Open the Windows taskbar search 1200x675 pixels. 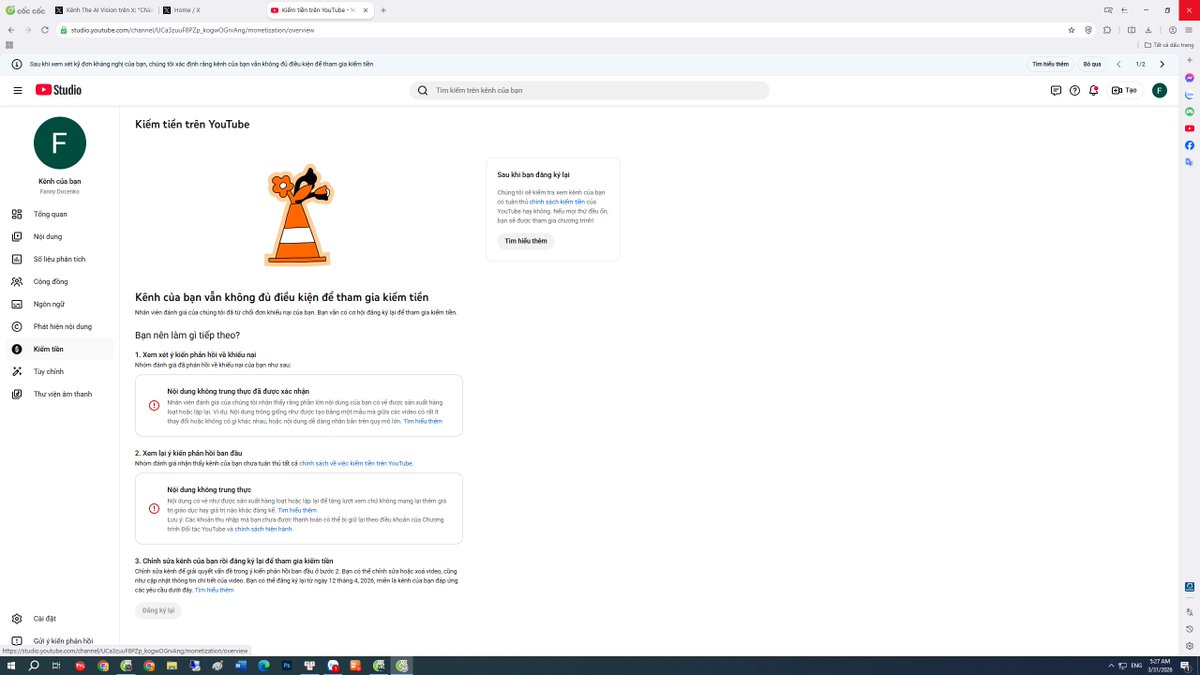(x=34, y=665)
